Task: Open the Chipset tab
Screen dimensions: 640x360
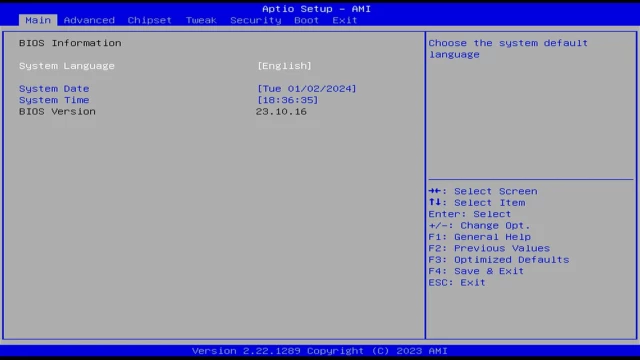Action: 149,20
